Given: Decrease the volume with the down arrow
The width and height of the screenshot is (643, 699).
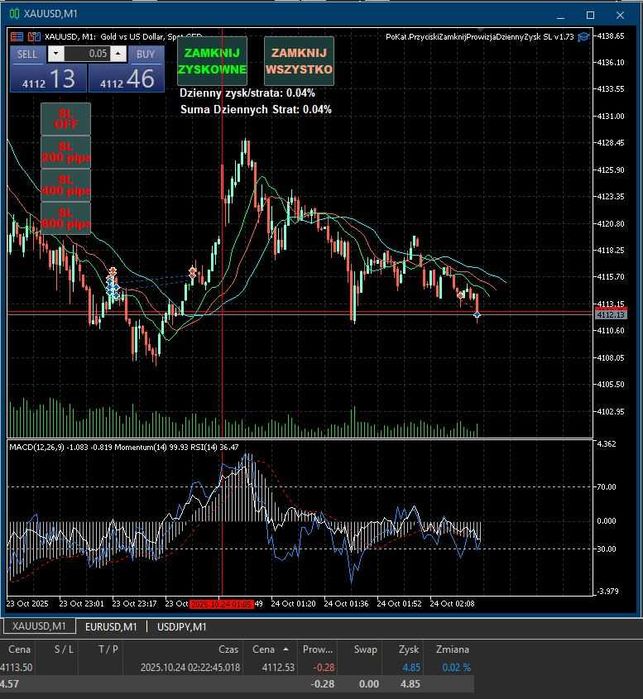Looking at the screenshot, I should coord(56,54).
